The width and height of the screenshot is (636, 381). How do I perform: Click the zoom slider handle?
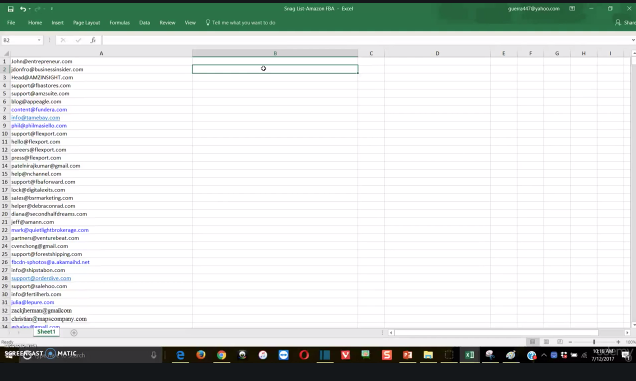point(594,342)
